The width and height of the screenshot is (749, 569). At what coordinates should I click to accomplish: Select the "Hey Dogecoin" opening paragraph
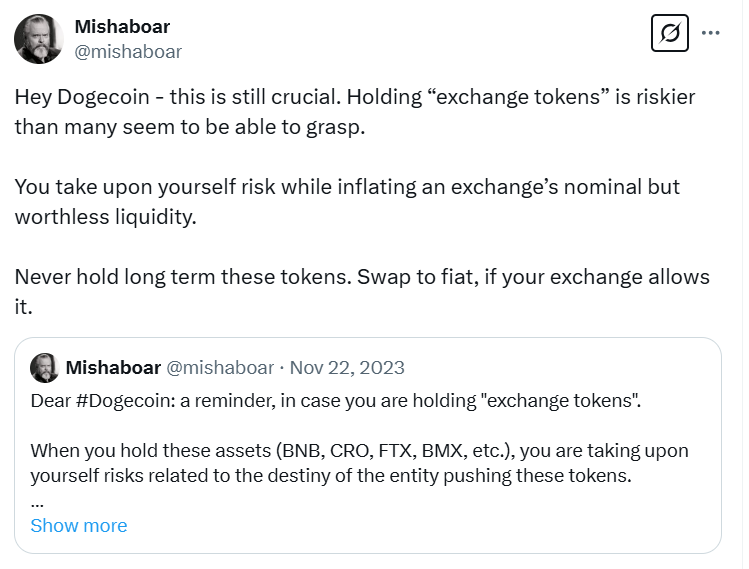355,112
